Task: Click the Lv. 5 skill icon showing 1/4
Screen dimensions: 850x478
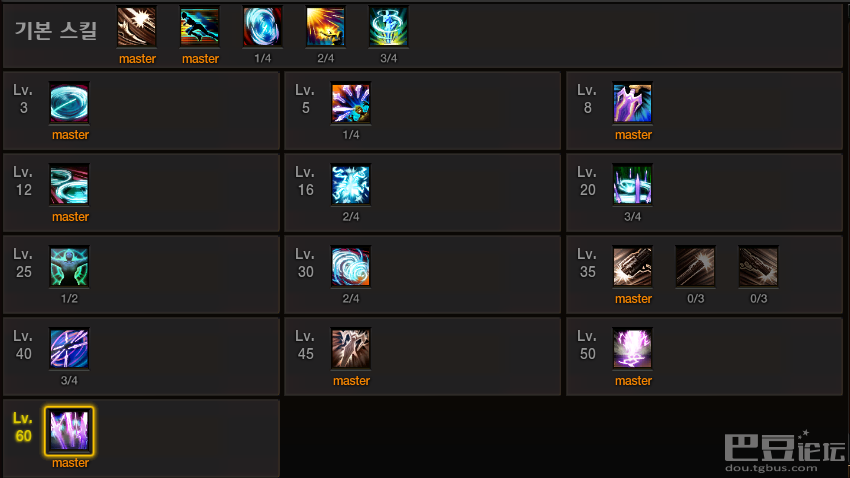Action: tap(351, 102)
